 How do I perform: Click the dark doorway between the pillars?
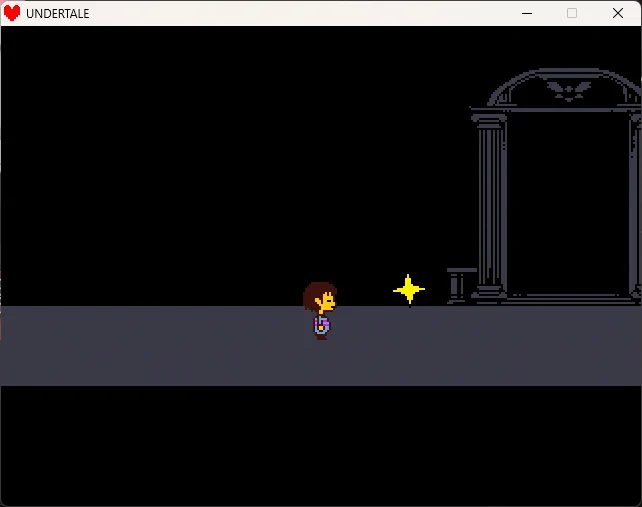point(568,204)
